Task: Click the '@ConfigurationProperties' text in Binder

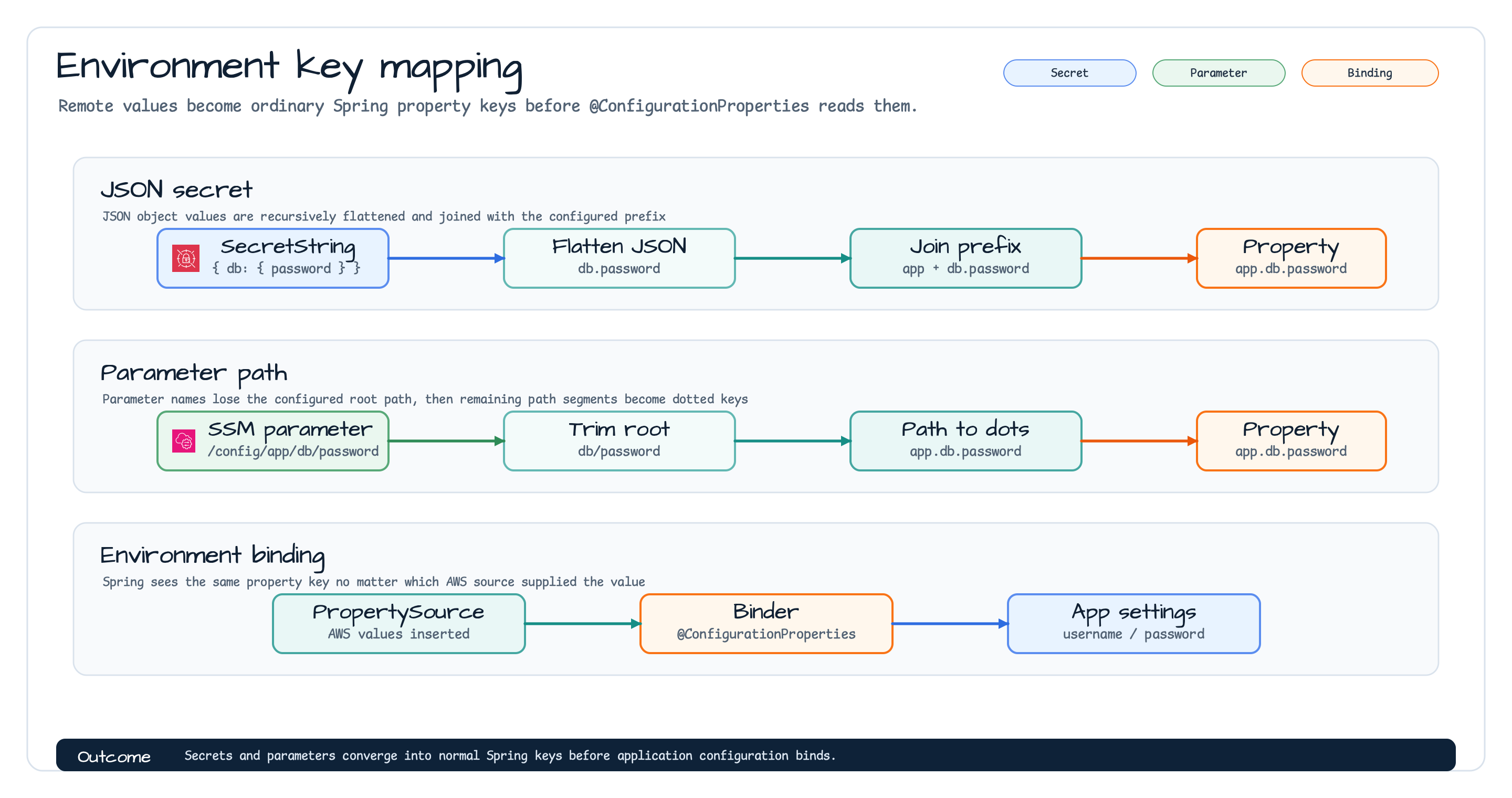Action: click(766, 634)
